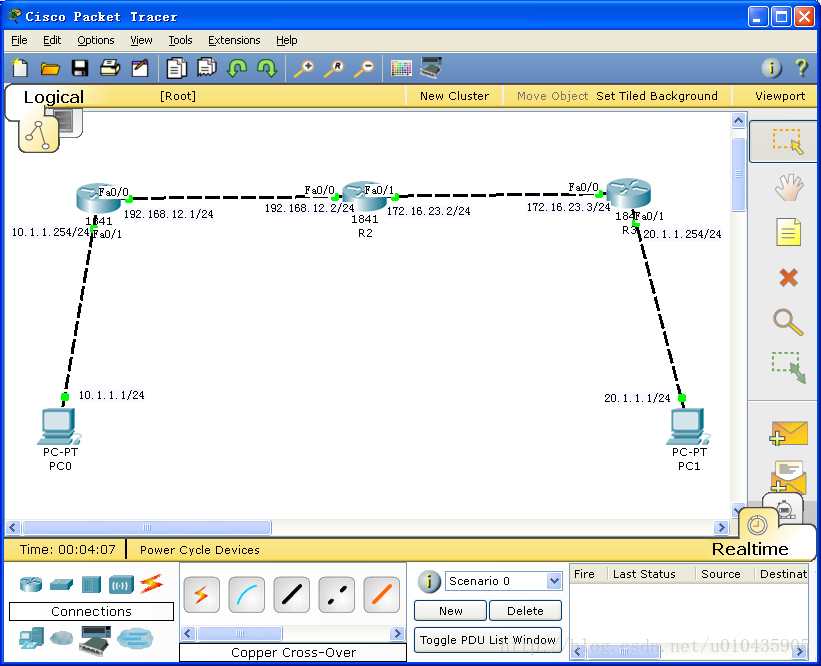Click the R2 router in the topology
Screen dimensions: 821x666
click(364, 196)
